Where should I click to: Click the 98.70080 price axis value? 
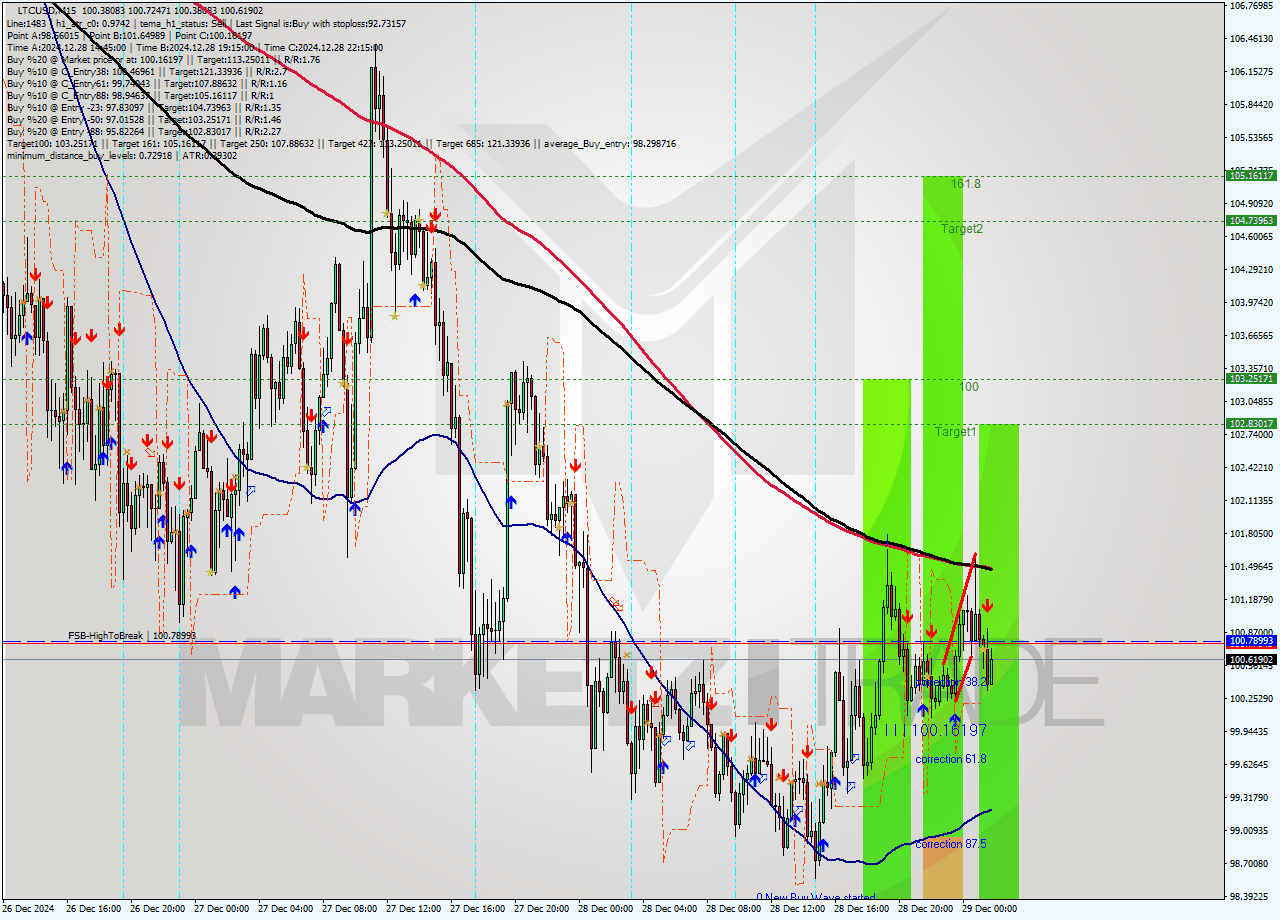pos(1251,864)
